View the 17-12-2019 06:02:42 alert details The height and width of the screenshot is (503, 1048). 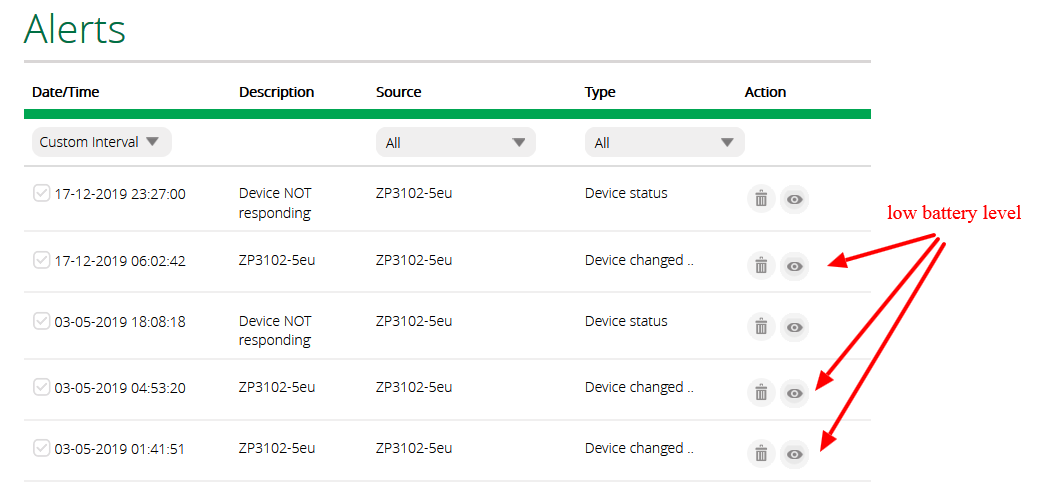coord(794,266)
